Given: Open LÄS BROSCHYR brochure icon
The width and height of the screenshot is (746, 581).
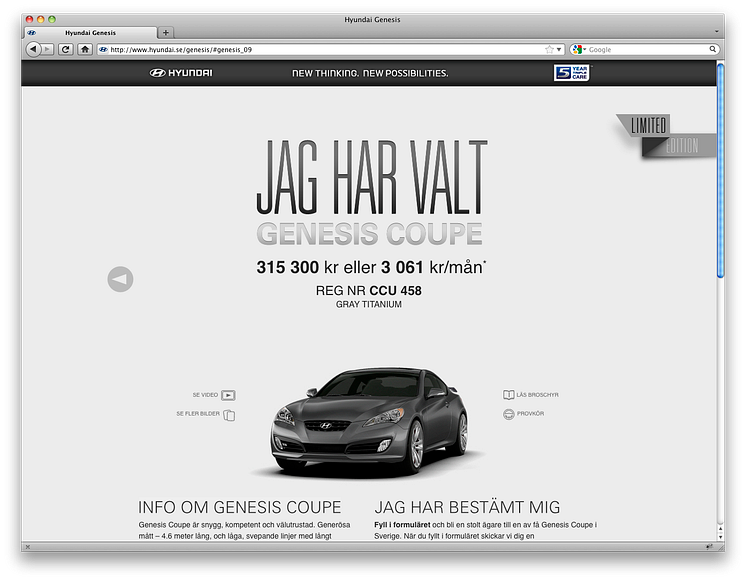Looking at the screenshot, I should [509, 394].
